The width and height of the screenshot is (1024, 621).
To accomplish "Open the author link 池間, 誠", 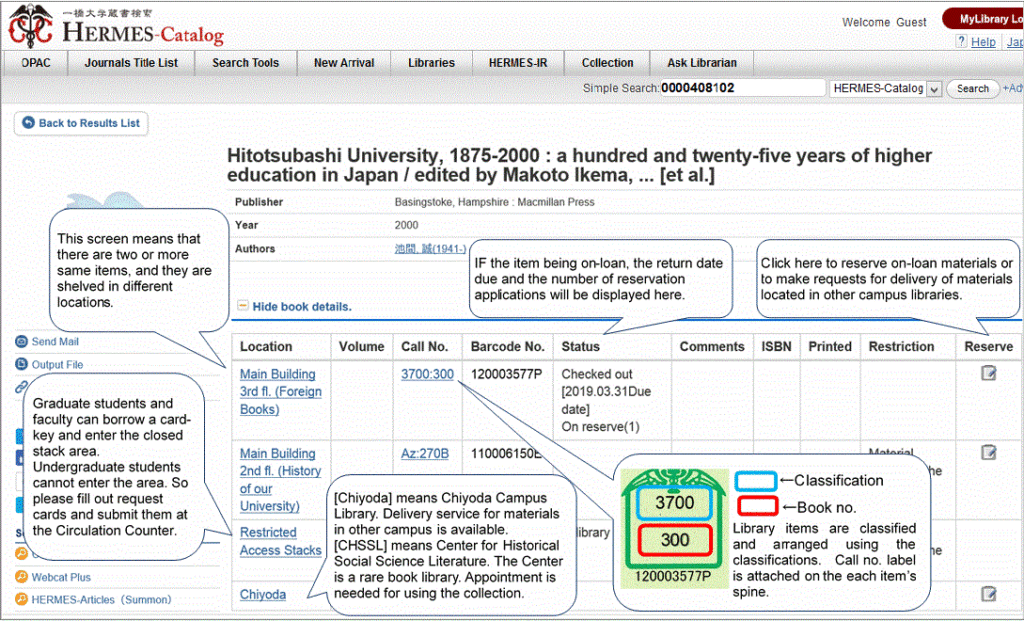I will [x=430, y=249].
